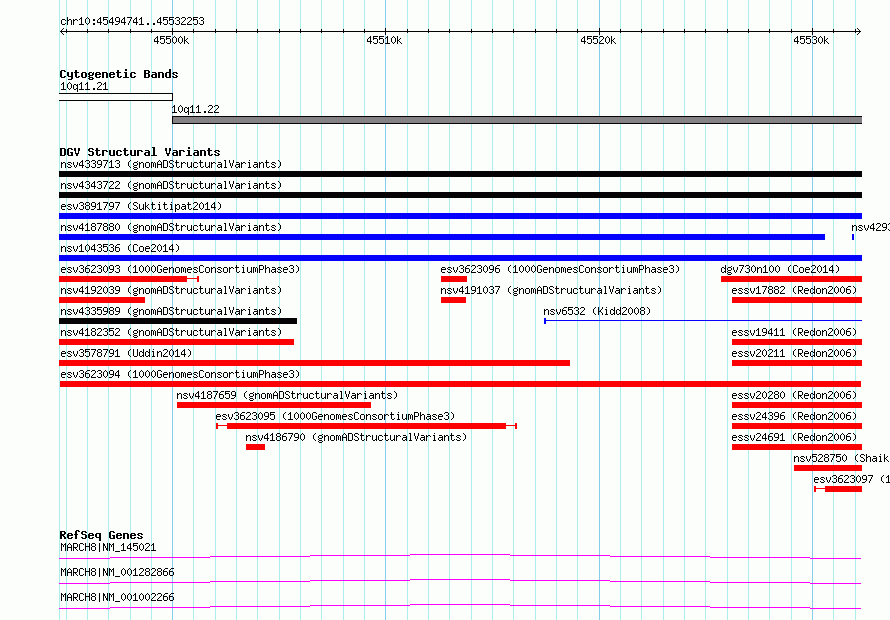
Task: Click the chr10:45494741..45532253 region label
Action: coord(132,22)
